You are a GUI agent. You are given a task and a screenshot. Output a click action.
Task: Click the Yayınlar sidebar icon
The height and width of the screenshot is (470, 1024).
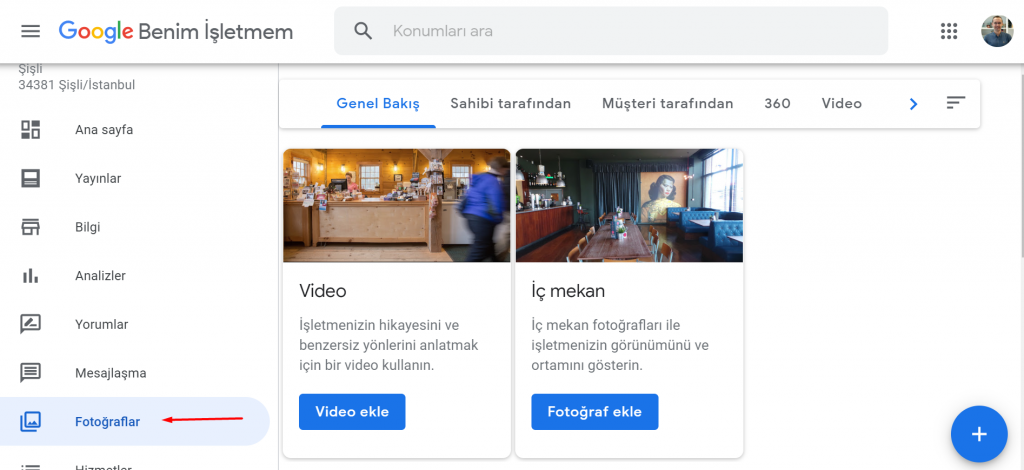[31, 178]
